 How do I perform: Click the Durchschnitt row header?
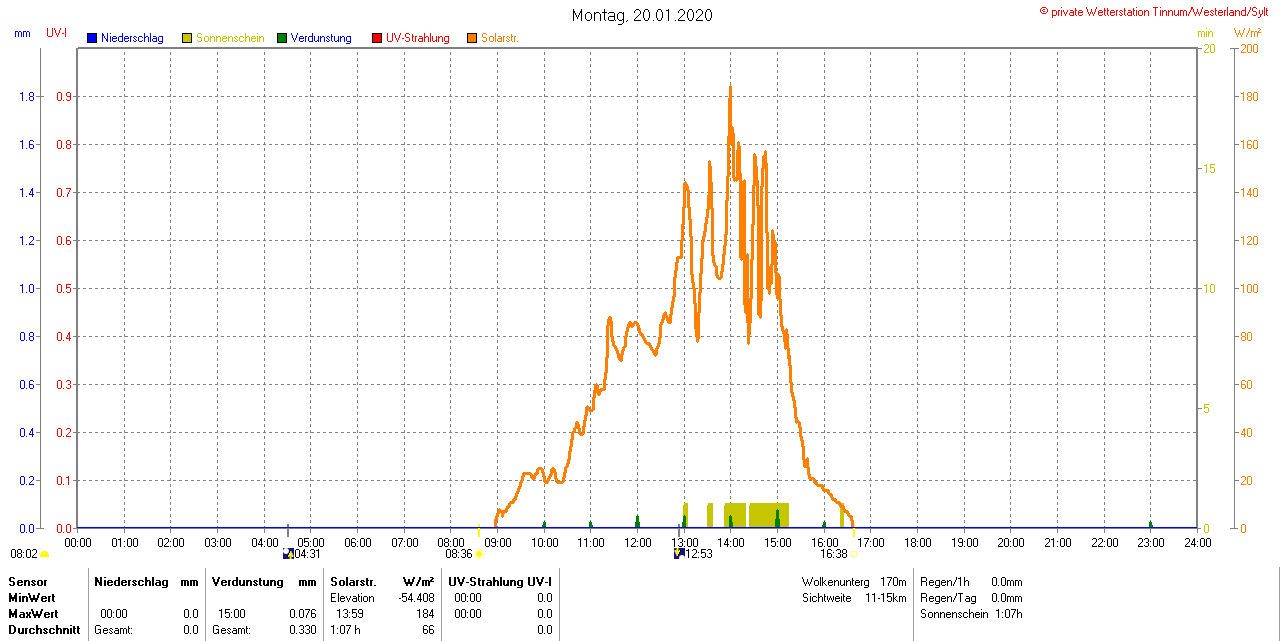[43, 630]
